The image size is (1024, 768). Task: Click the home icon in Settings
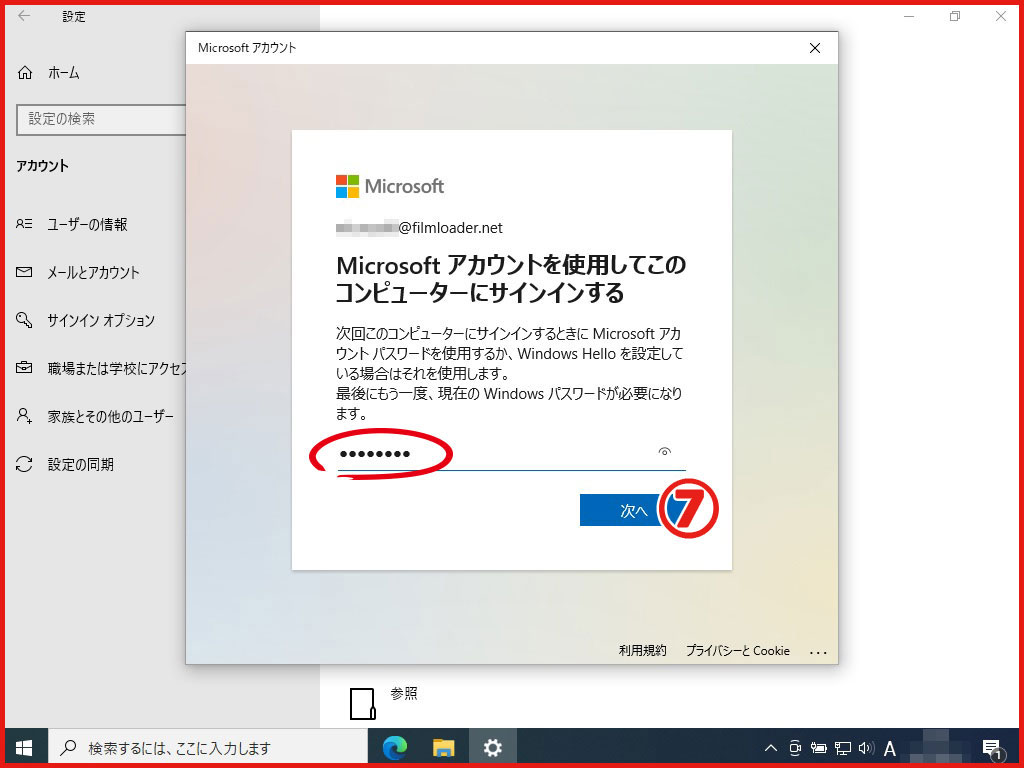25,73
